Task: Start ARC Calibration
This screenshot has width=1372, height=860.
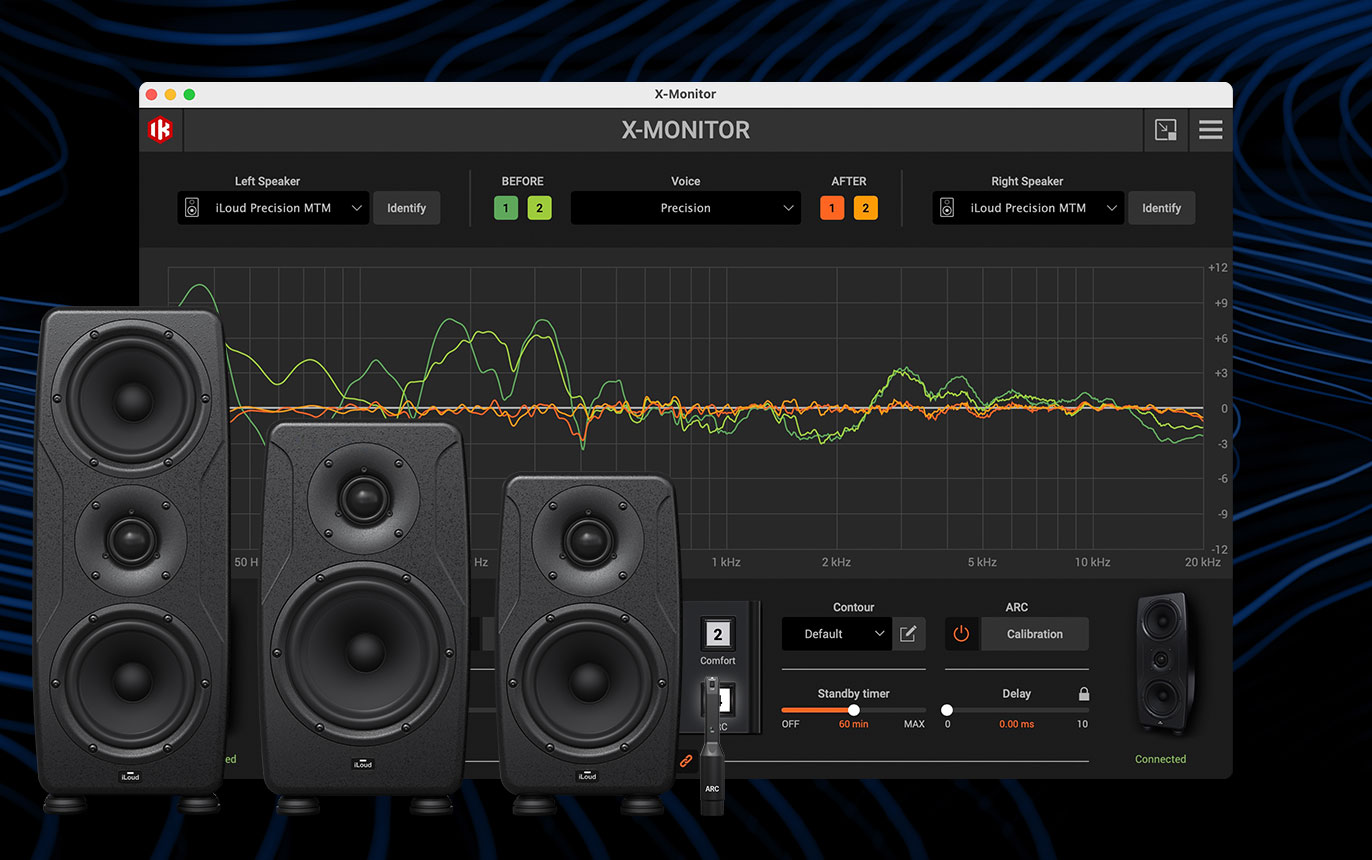Action: pos(1034,634)
